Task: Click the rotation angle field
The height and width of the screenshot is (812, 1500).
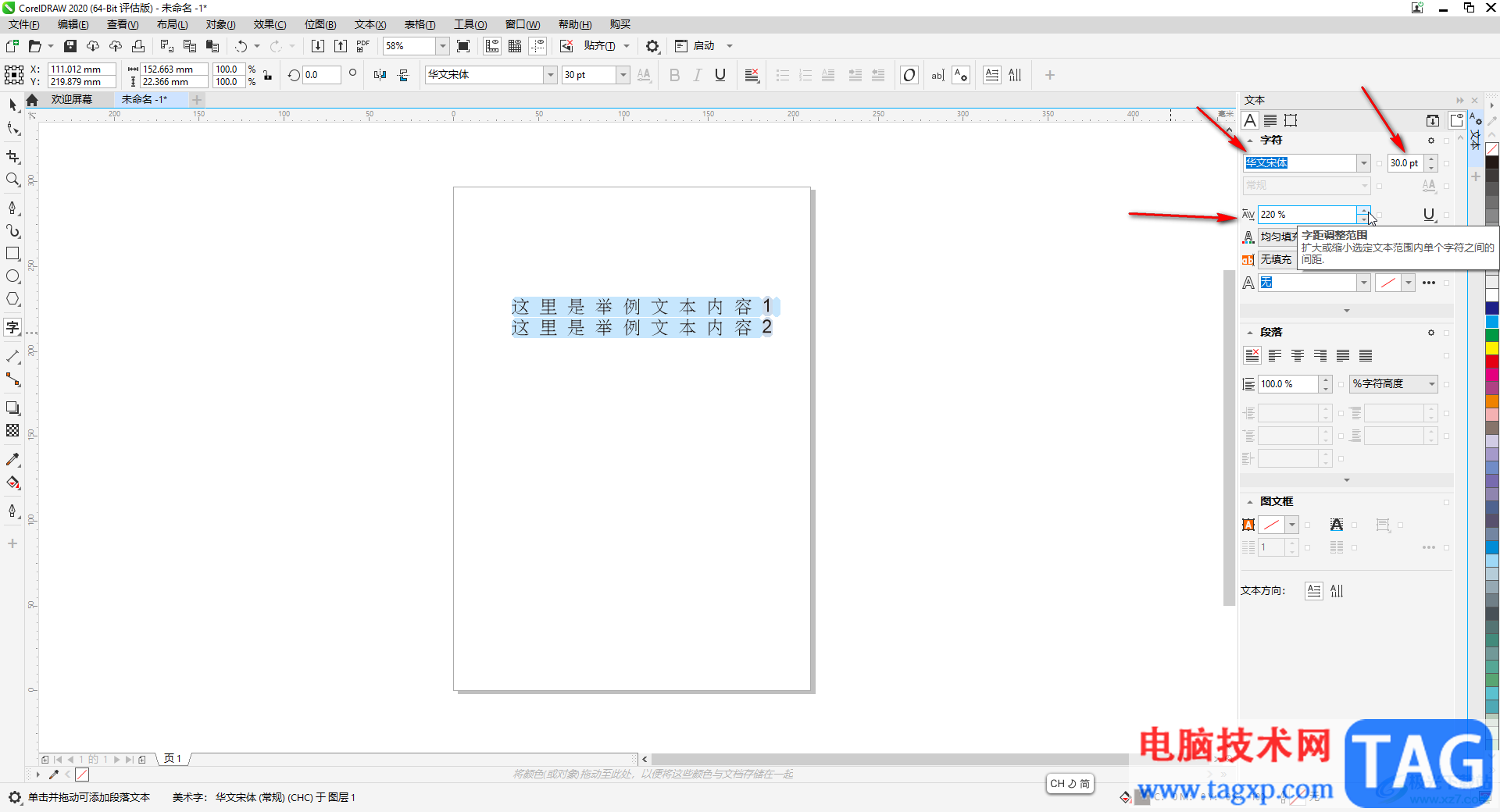Action: coord(322,75)
